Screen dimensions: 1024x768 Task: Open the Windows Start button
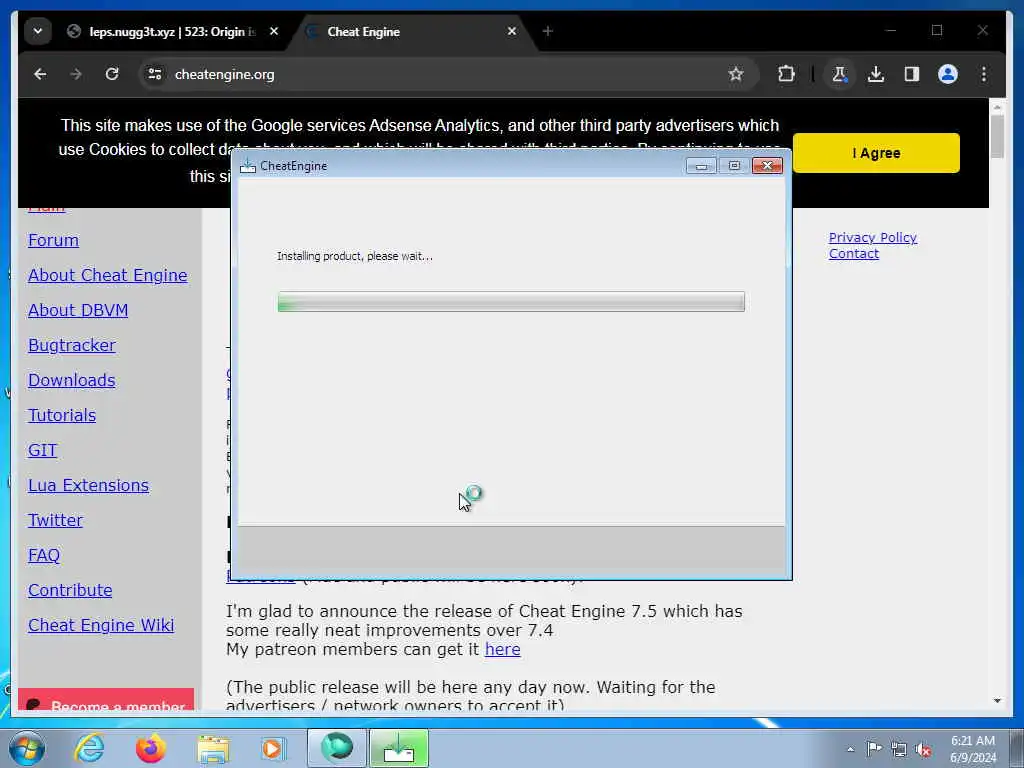point(27,748)
